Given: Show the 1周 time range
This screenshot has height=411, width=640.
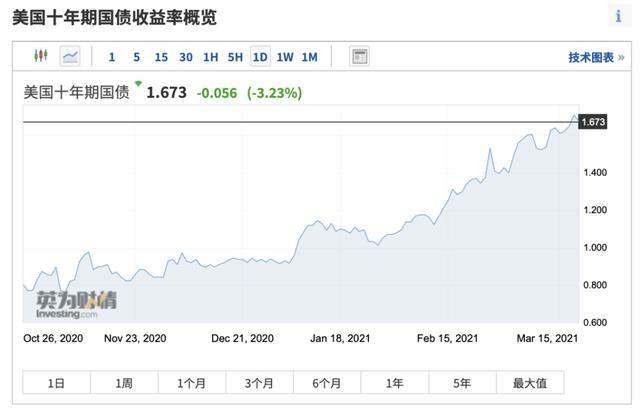Looking at the screenshot, I should coord(124,383).
